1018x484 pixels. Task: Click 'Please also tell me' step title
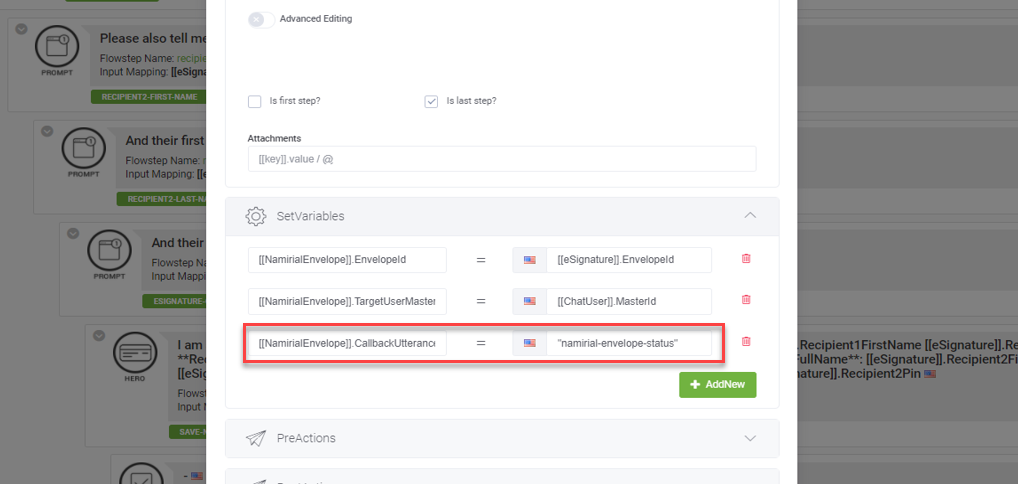point(153,38)
